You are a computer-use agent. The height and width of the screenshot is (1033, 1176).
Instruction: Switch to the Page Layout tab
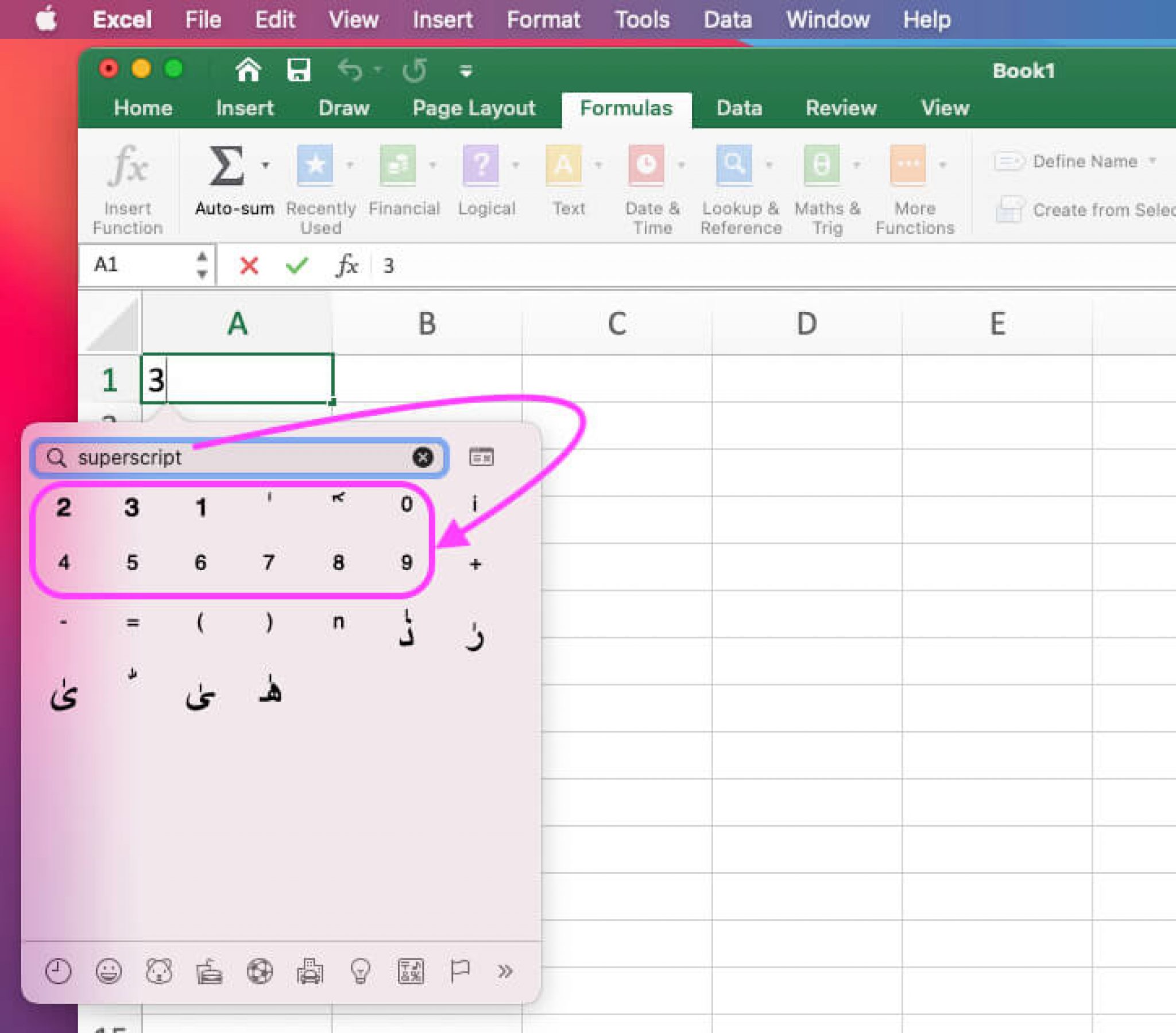(474, 108)
